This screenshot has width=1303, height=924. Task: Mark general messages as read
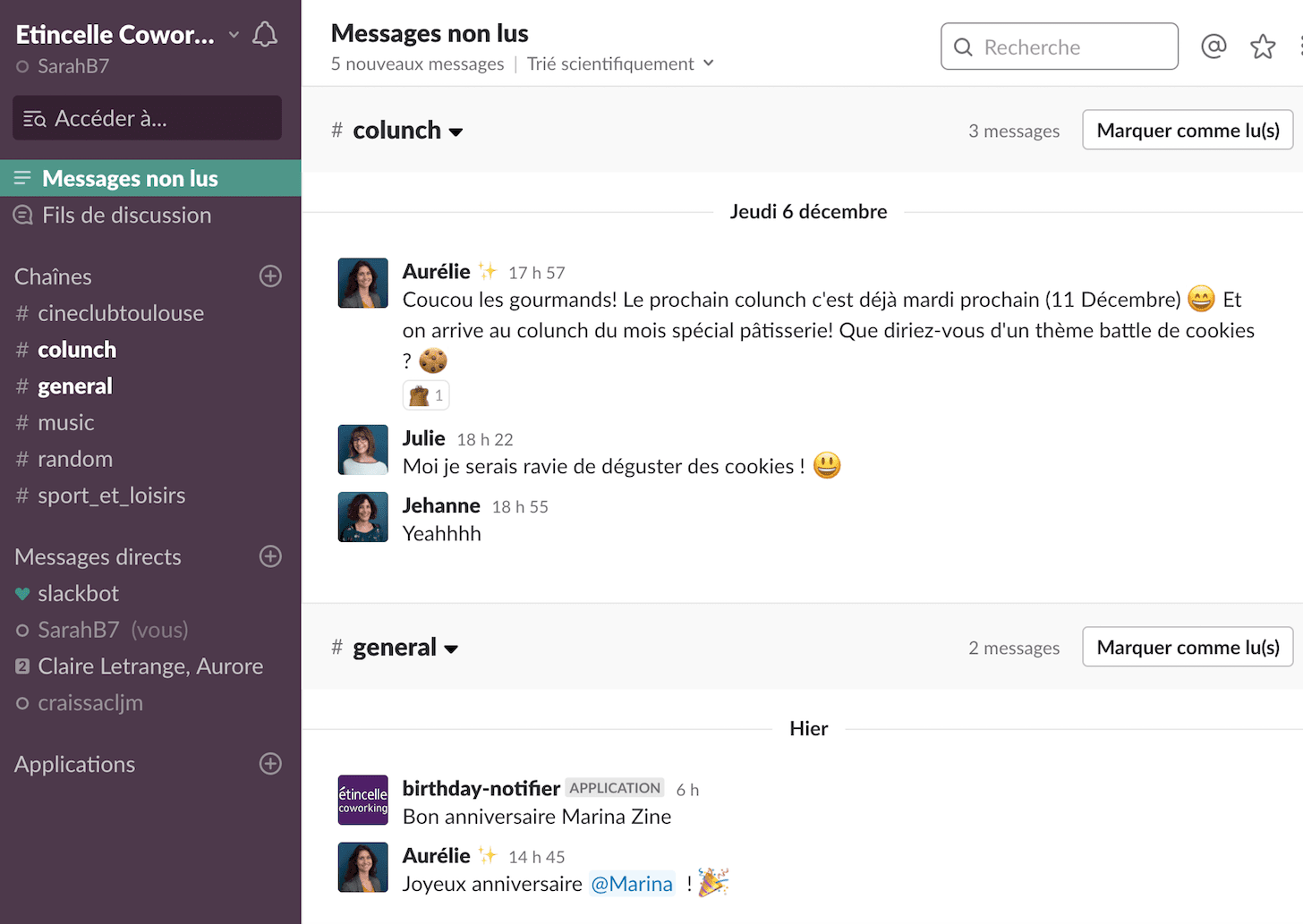[1187, 647]
